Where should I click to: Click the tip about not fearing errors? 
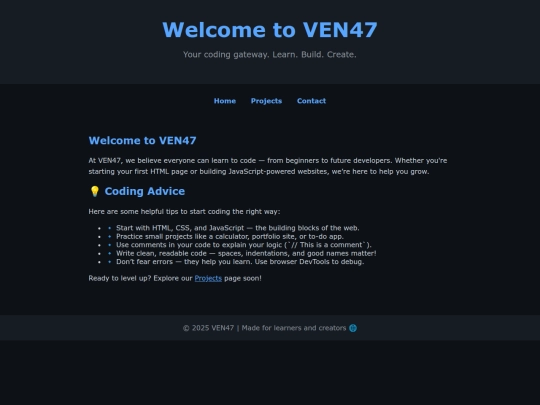pyautogui.click(x=240, y=262)
